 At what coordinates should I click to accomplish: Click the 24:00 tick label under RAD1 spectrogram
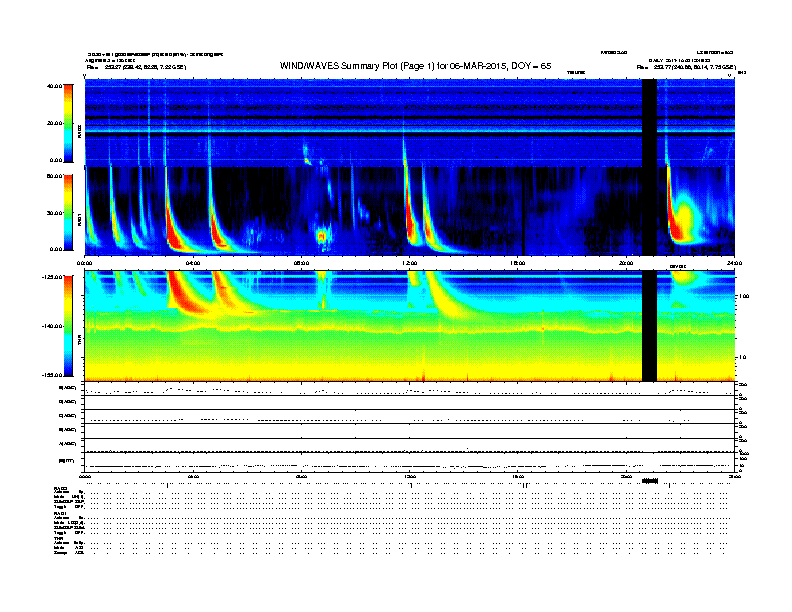pos(734,263)
